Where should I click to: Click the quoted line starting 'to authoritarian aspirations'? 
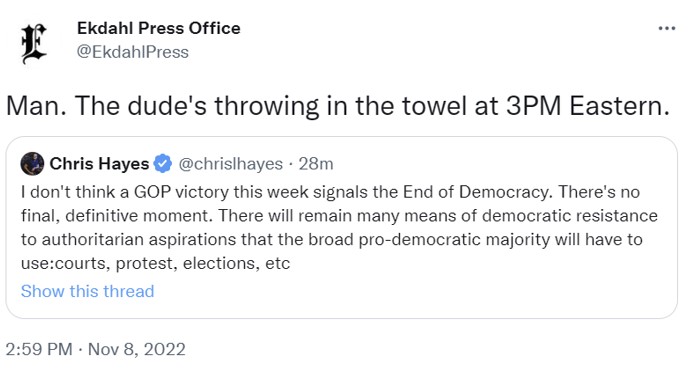pyautogui.click(x=332, y=239)
